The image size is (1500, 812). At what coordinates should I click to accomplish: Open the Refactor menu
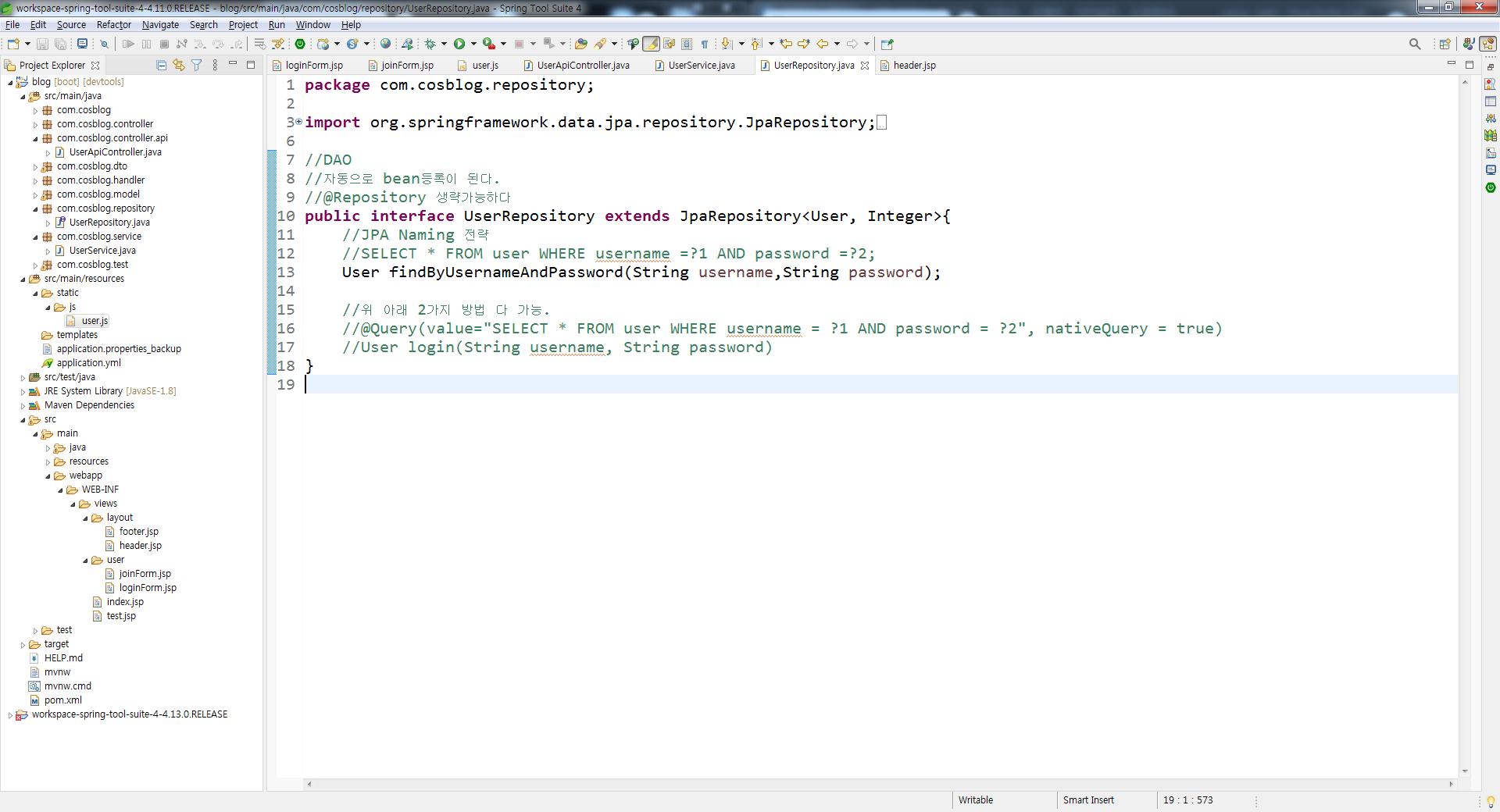coord(114,25)
